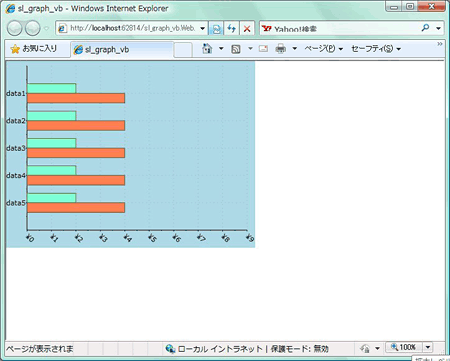Expand the address bar dropdown arrow
This screenshot has height=361, width=450.
pos(202,28)
